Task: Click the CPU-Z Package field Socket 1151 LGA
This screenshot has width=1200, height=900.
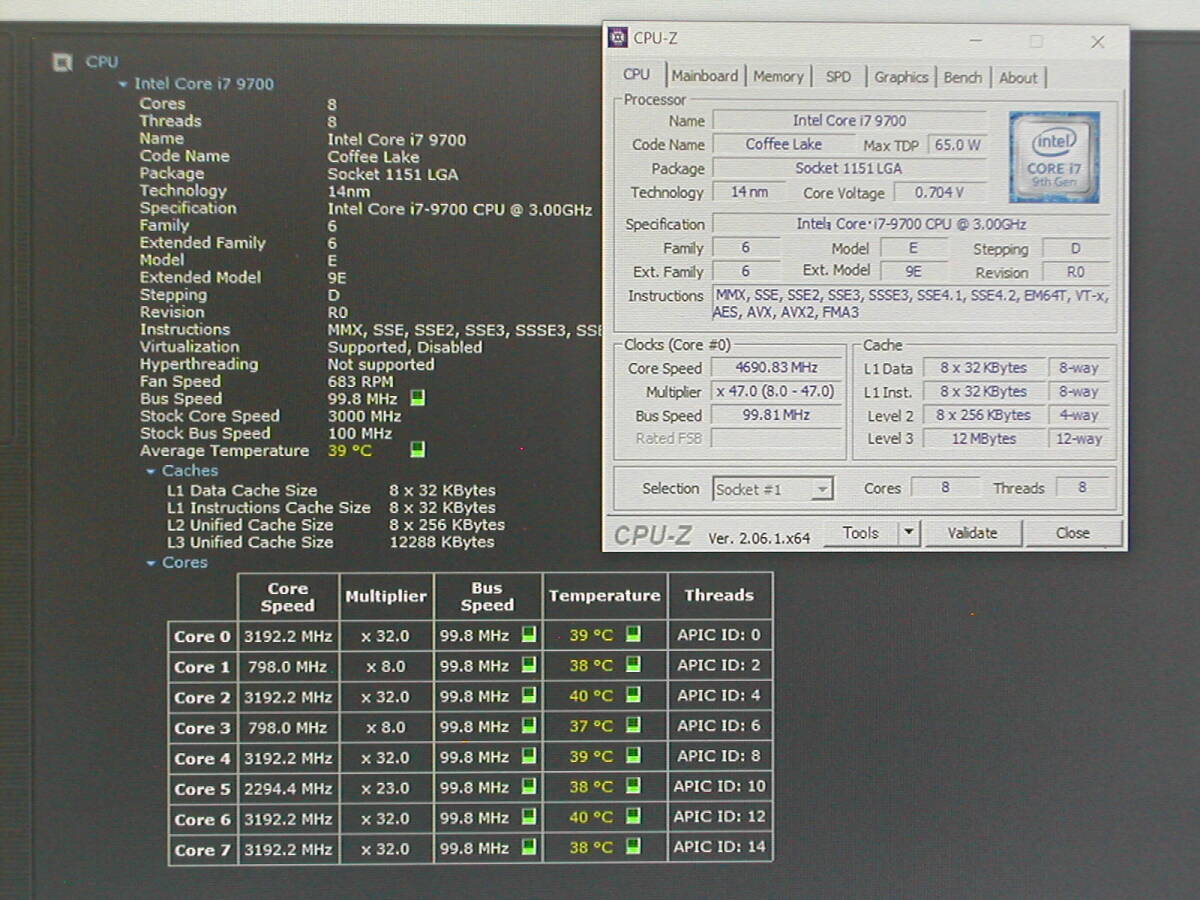Action: click(x=849, y=168)
